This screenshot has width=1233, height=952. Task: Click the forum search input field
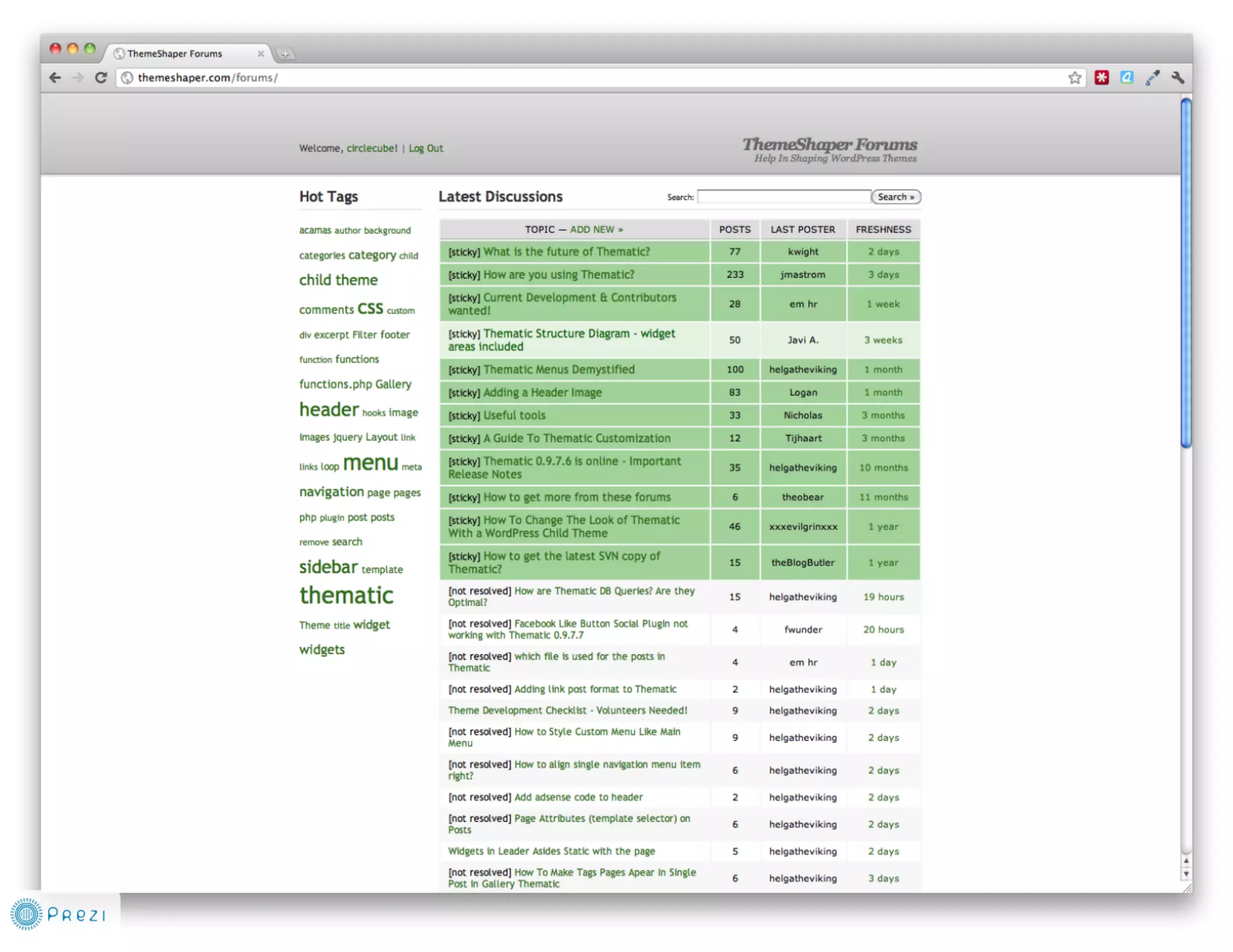coord(784,197)
